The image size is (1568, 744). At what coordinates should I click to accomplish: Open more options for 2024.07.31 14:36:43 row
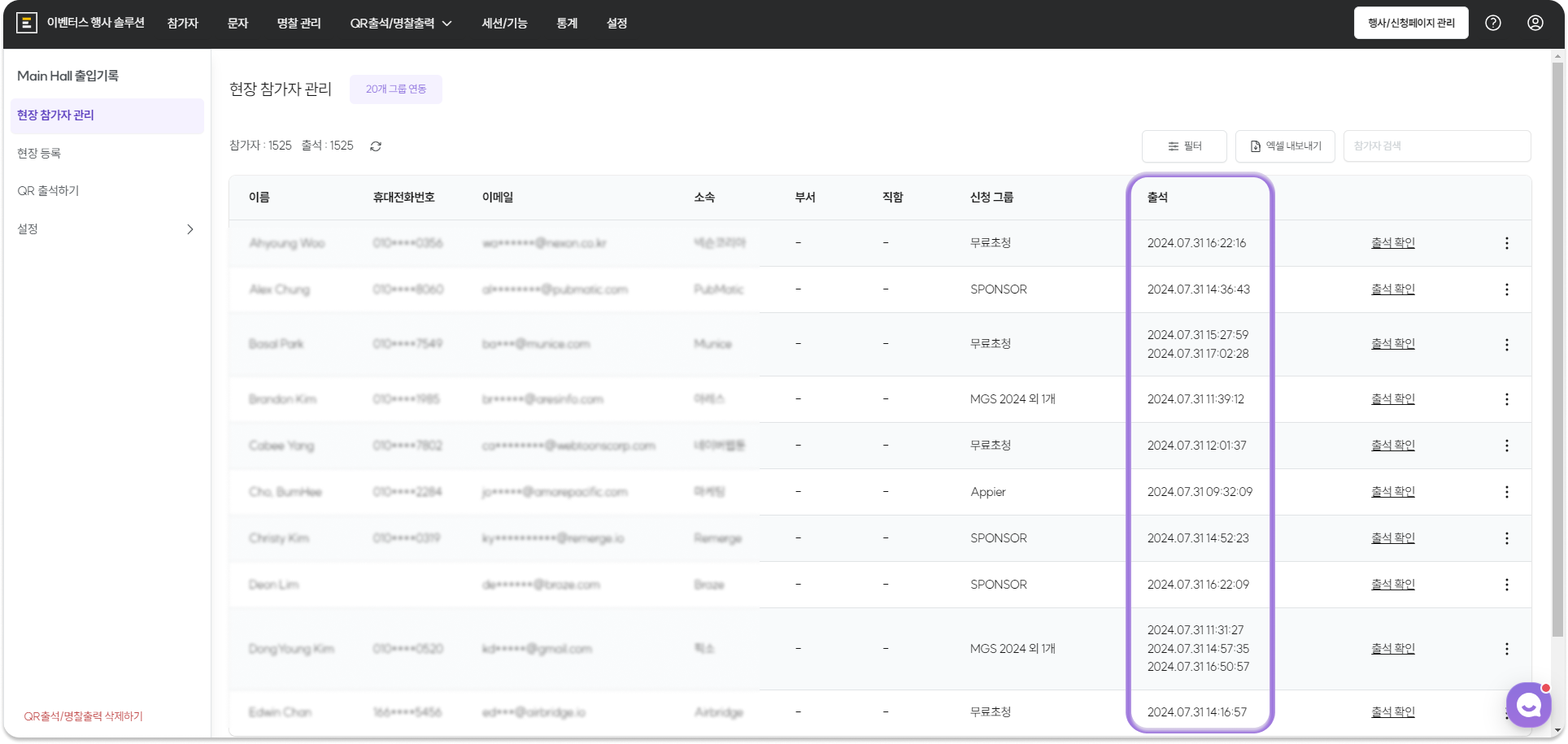pyautogui.click(x=1506, y=289)
